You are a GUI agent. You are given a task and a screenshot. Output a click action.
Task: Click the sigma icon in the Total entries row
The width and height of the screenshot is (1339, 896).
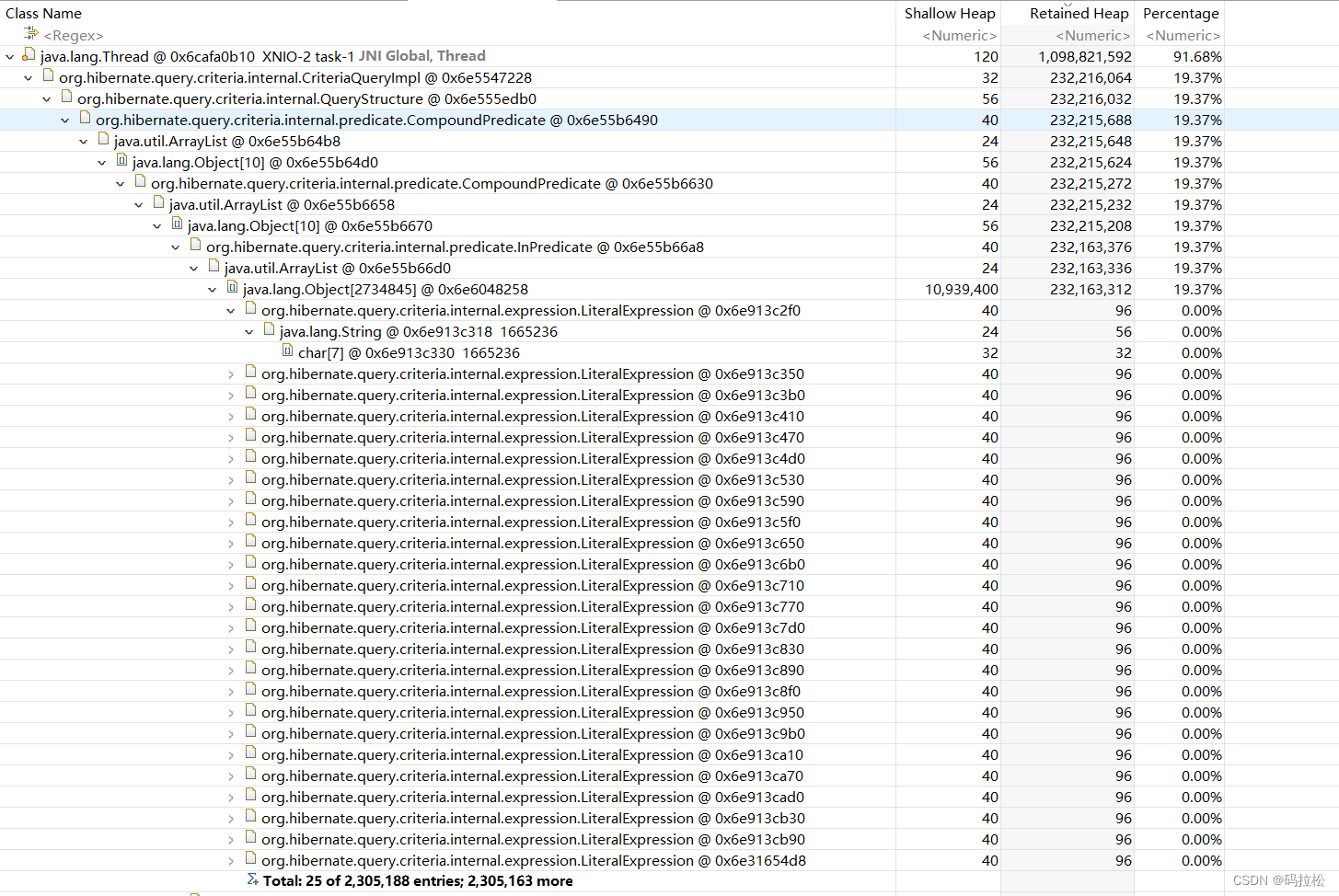(x=252, y=880)
